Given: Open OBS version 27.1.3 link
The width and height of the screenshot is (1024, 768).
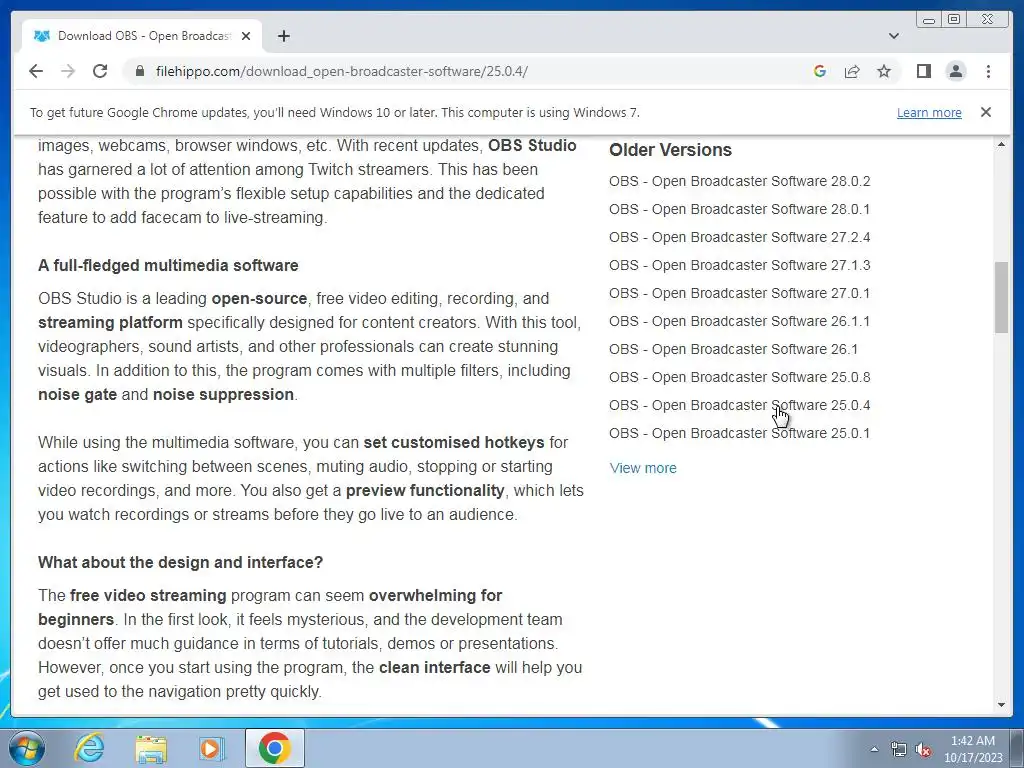Looking at the screenshot, I should pyautogui.click(x=739, y=265).
